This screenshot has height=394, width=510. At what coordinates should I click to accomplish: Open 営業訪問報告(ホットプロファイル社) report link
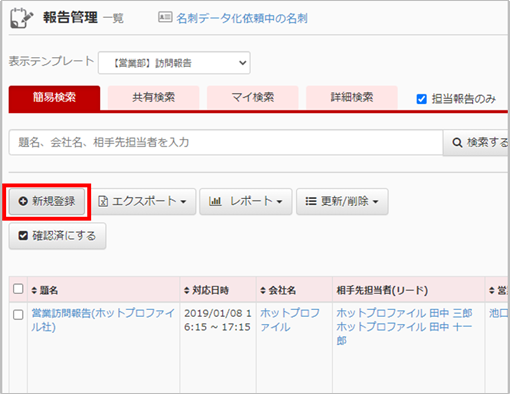click(103, 320)
